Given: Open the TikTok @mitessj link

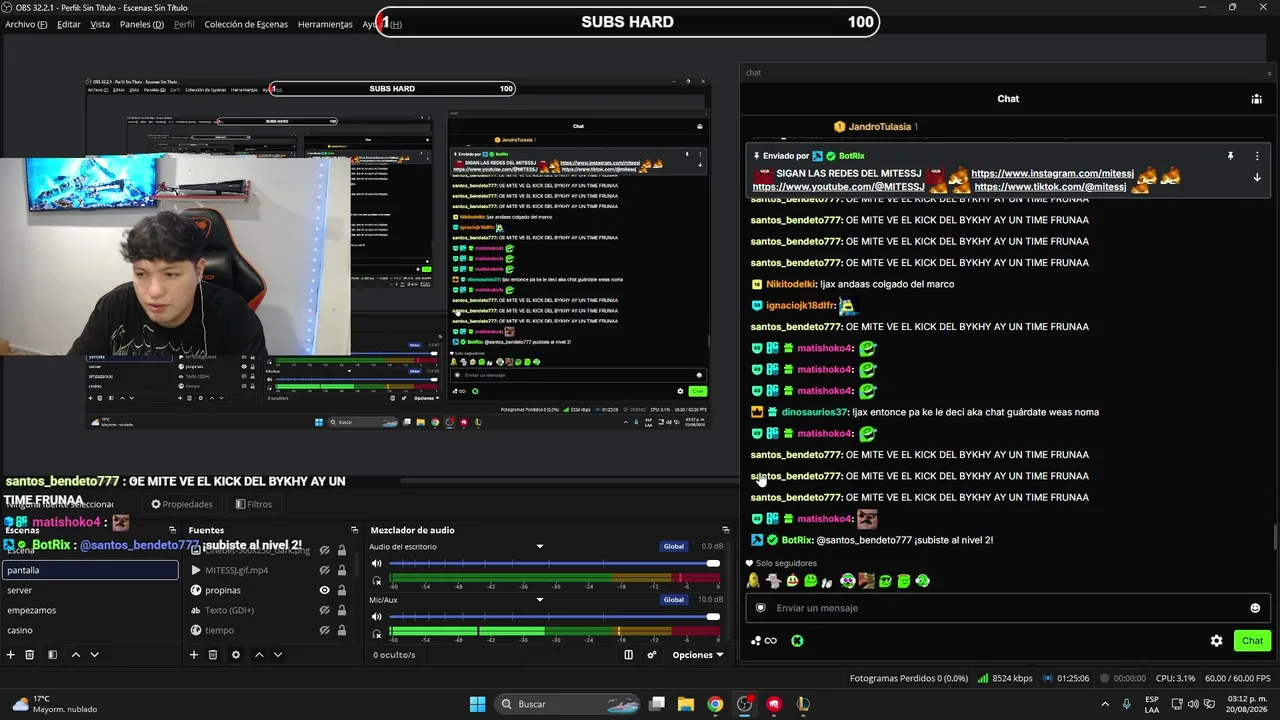Looking at the screenshot, I should (x=1050, y=187).
